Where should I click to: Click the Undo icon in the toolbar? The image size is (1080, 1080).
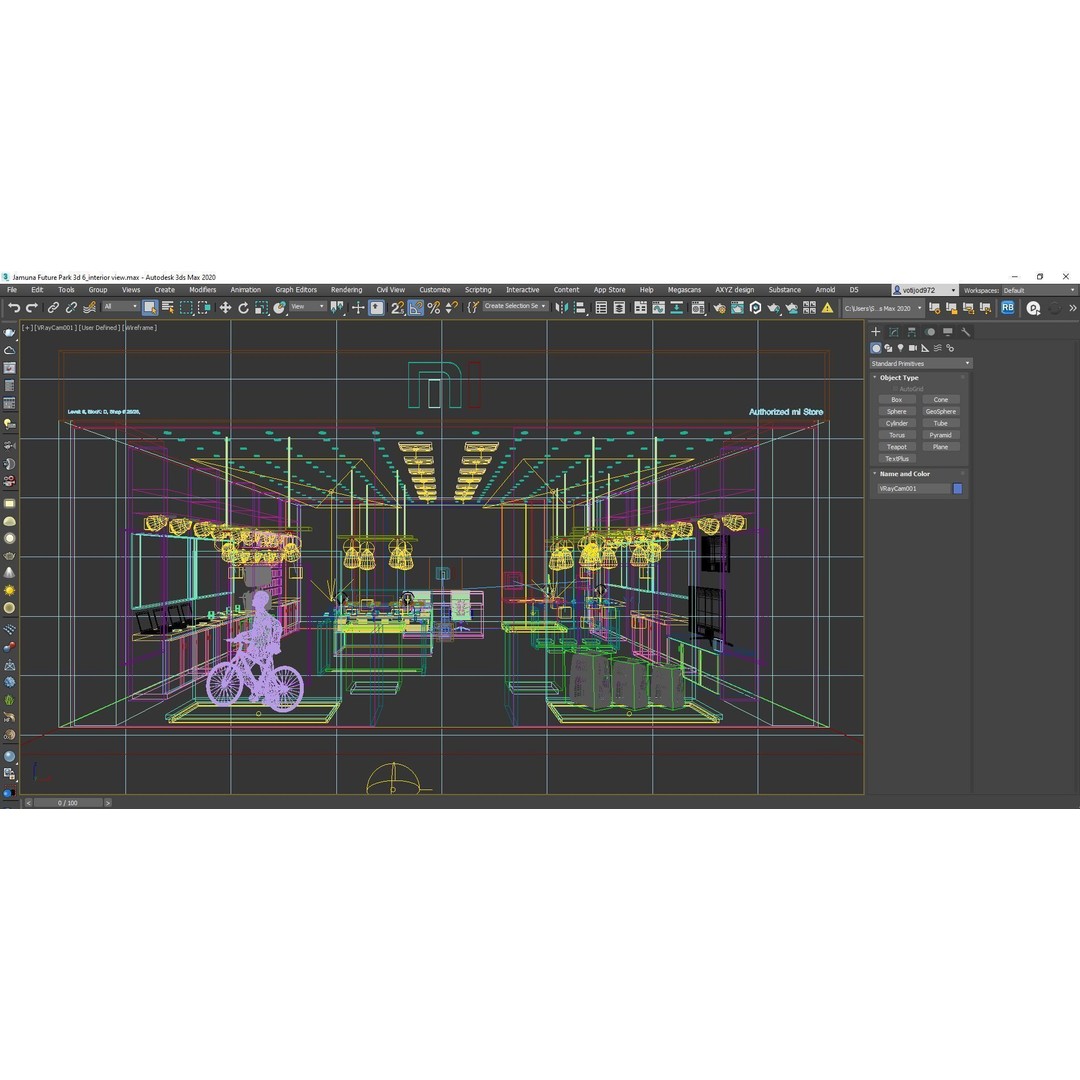[15, 307]
